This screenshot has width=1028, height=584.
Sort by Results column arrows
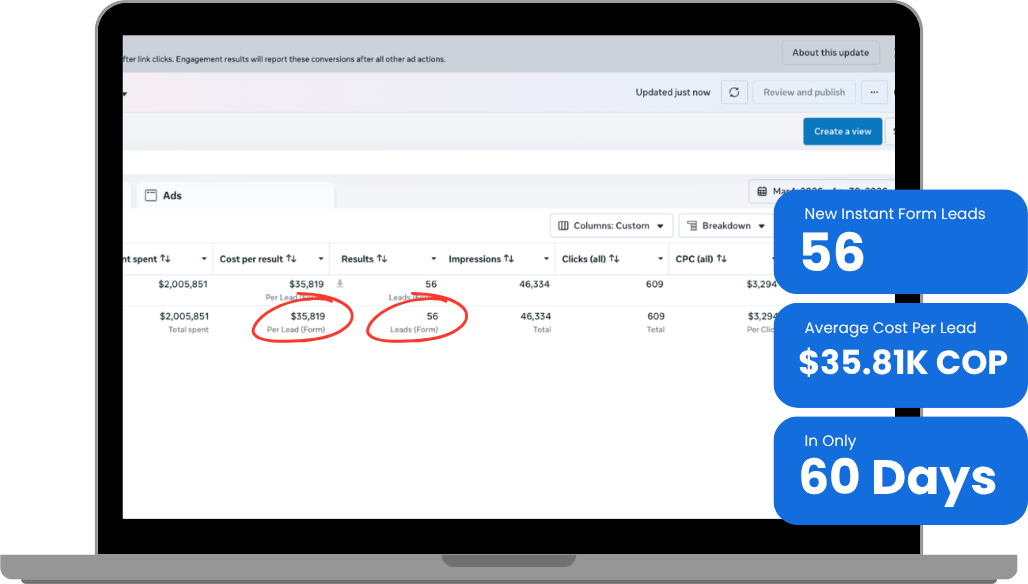(x=382, y=259)
